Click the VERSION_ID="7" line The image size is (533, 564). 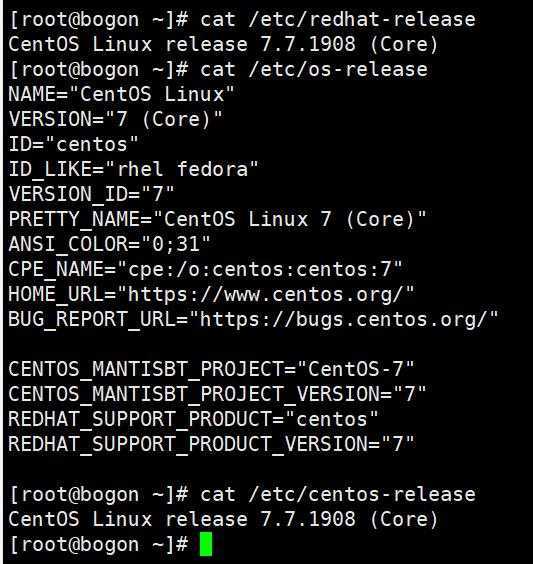[x=91, y=194]
